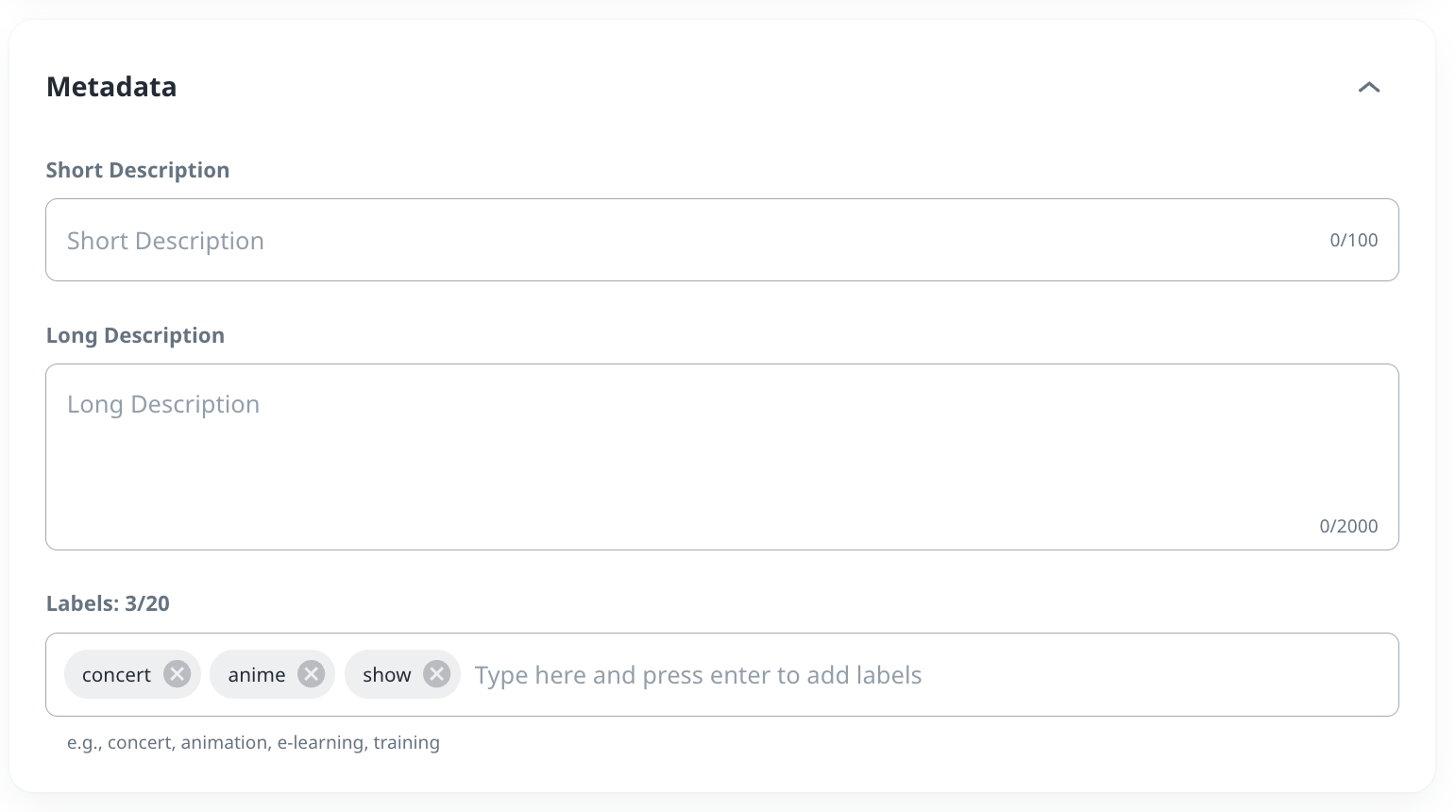Screen dimensions: 1456x812
Task: Click into the Short Description field
Action: [661, 240]
